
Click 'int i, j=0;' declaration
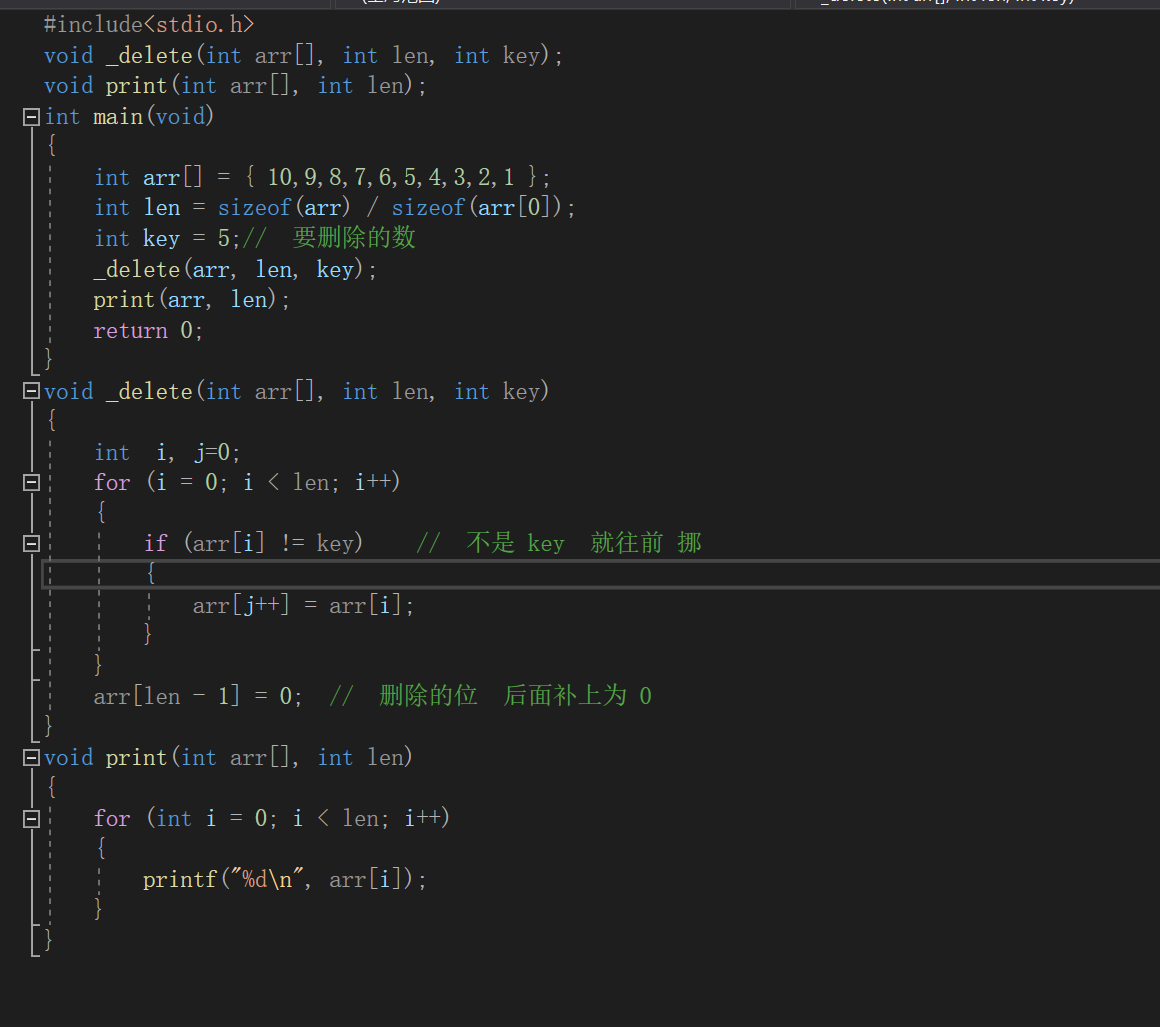(x=167, y=452)
